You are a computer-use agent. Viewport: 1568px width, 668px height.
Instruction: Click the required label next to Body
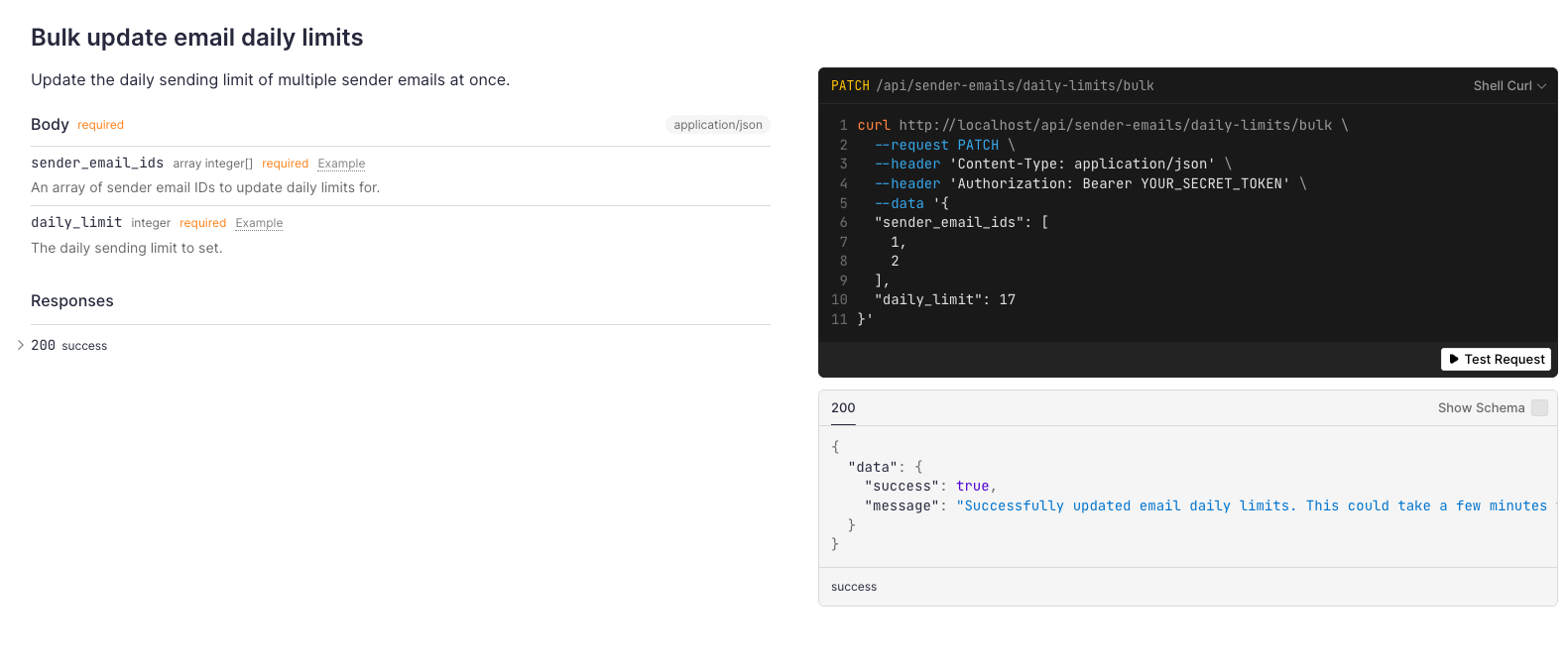click(x=100, y=125)
